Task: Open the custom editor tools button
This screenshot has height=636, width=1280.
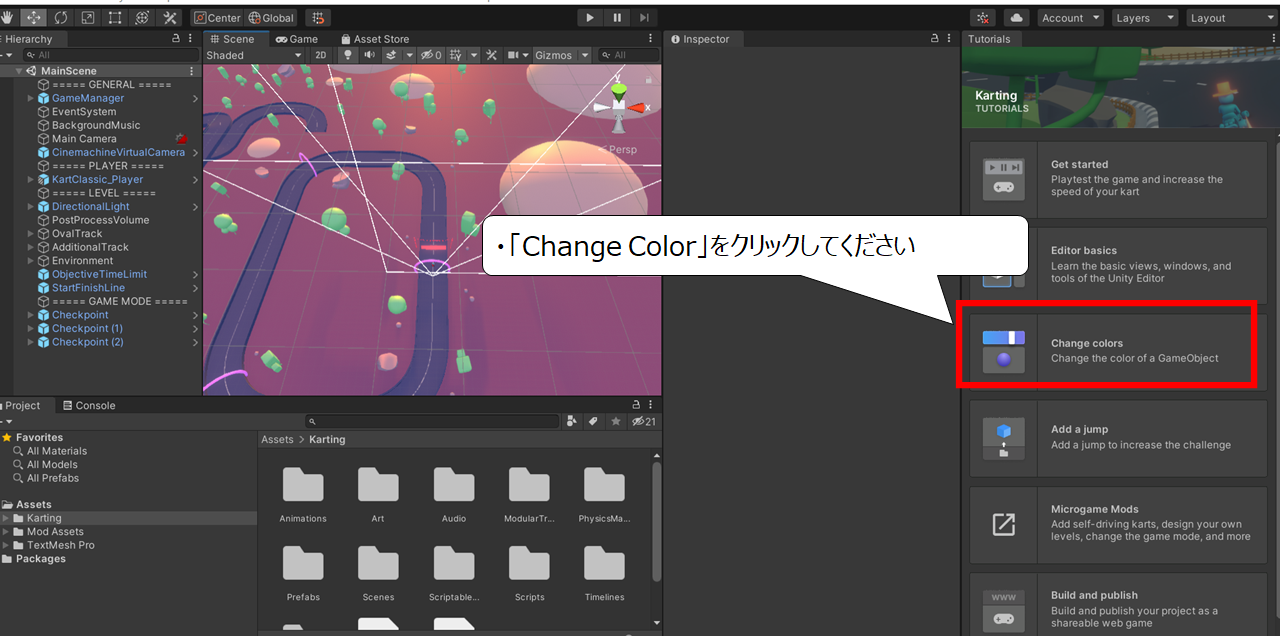Action: [169, 18]
